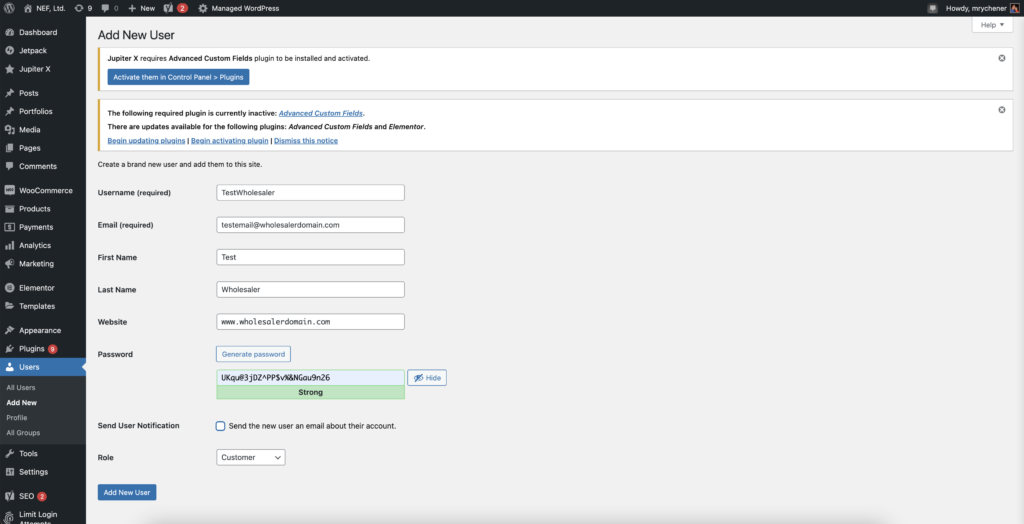Dismiss the inactive plugin notice with X
The height and width of the screenshot is (524, 1024).
(1002, 110)
